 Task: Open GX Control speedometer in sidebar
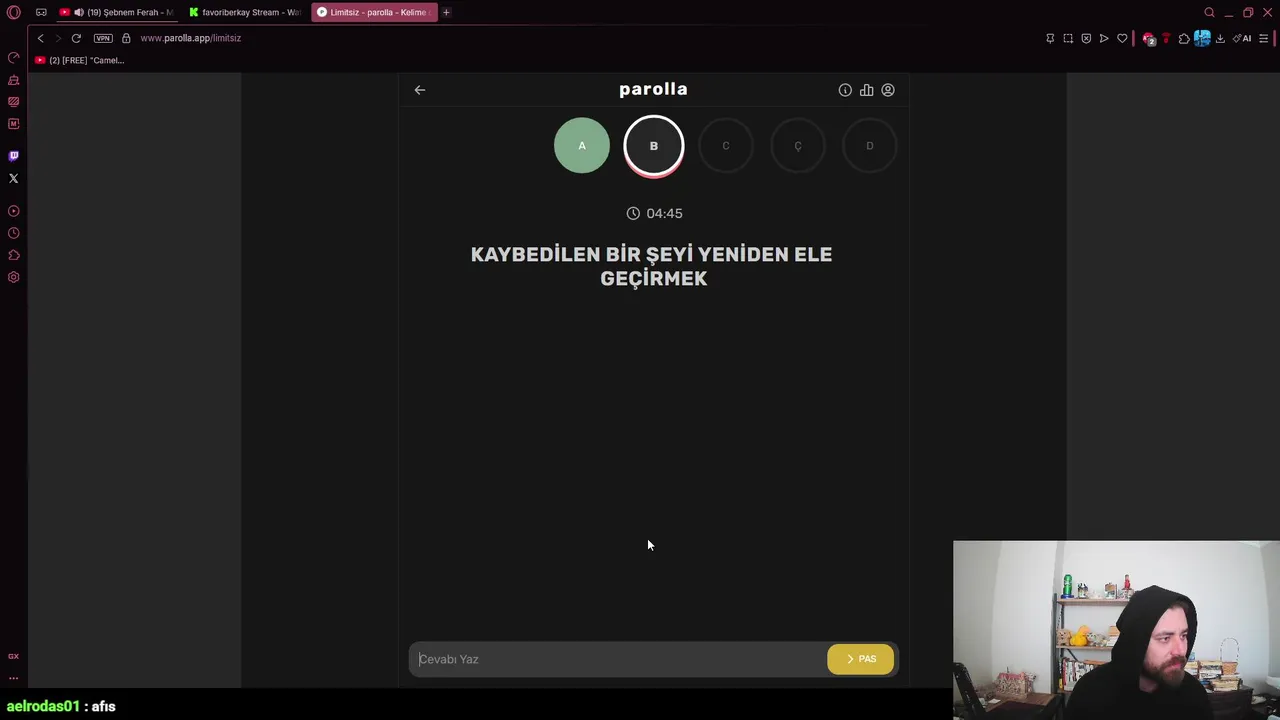(13, 57)
